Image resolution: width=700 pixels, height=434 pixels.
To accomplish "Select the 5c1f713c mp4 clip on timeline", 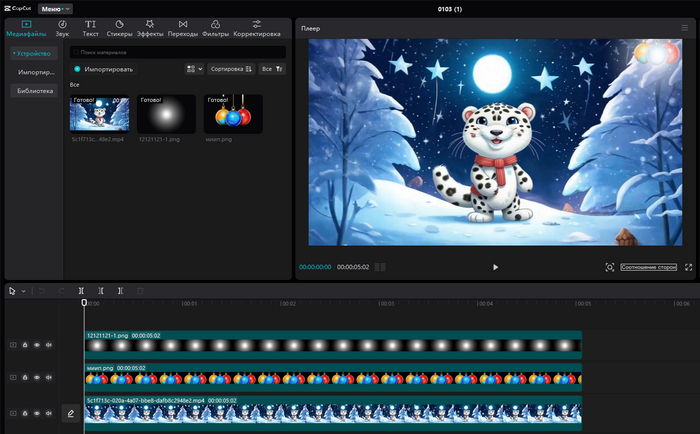I will click(333, 413).
